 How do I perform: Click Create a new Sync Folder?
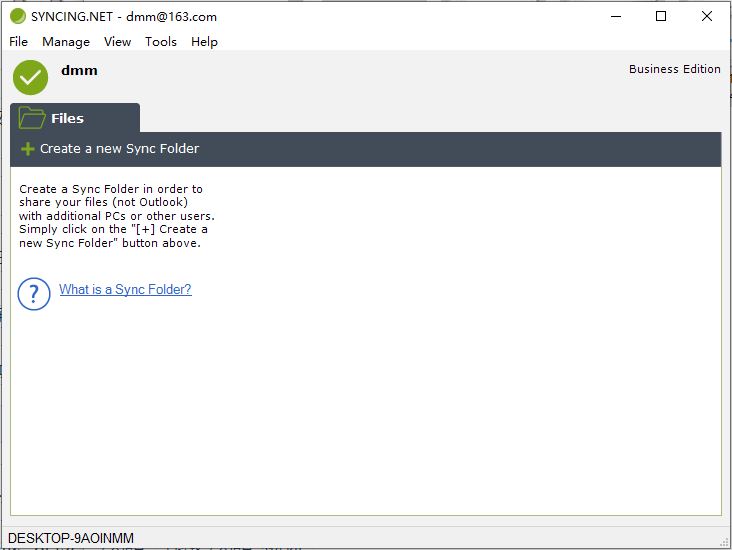click(120, 148)
